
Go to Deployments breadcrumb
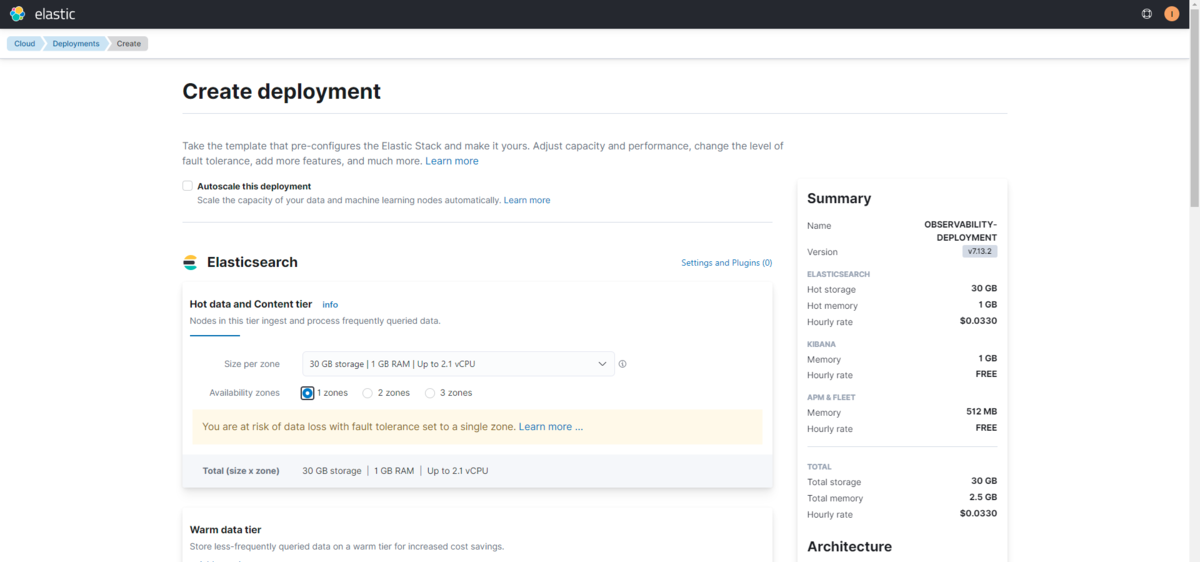point(76,44)
